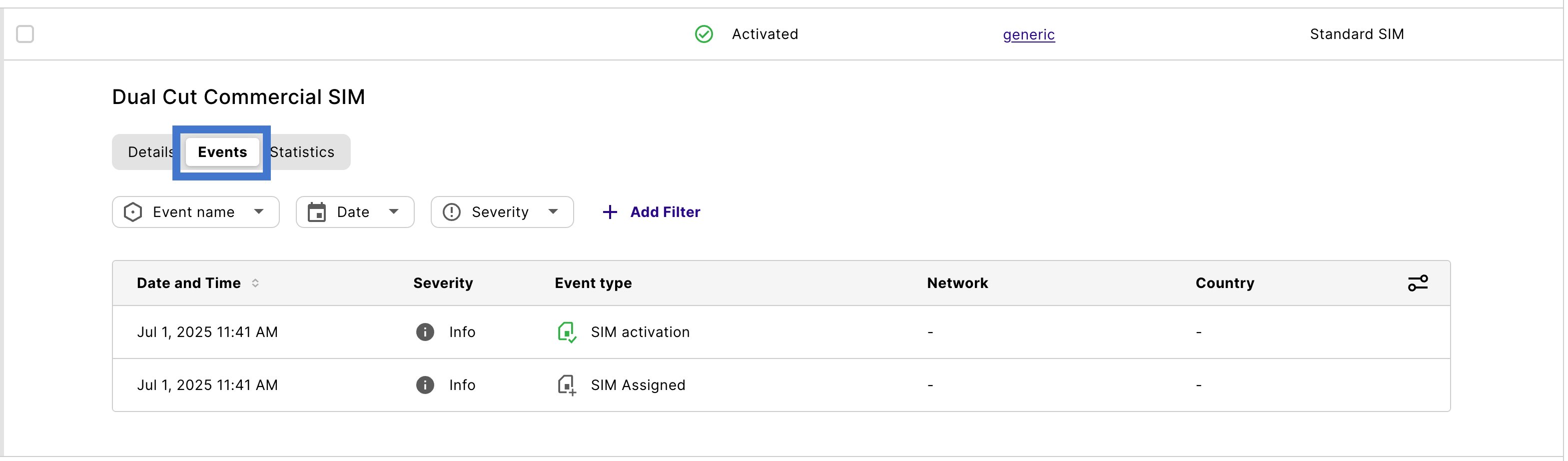Click the green Activated status checkmark icon

tap(704, 34)
